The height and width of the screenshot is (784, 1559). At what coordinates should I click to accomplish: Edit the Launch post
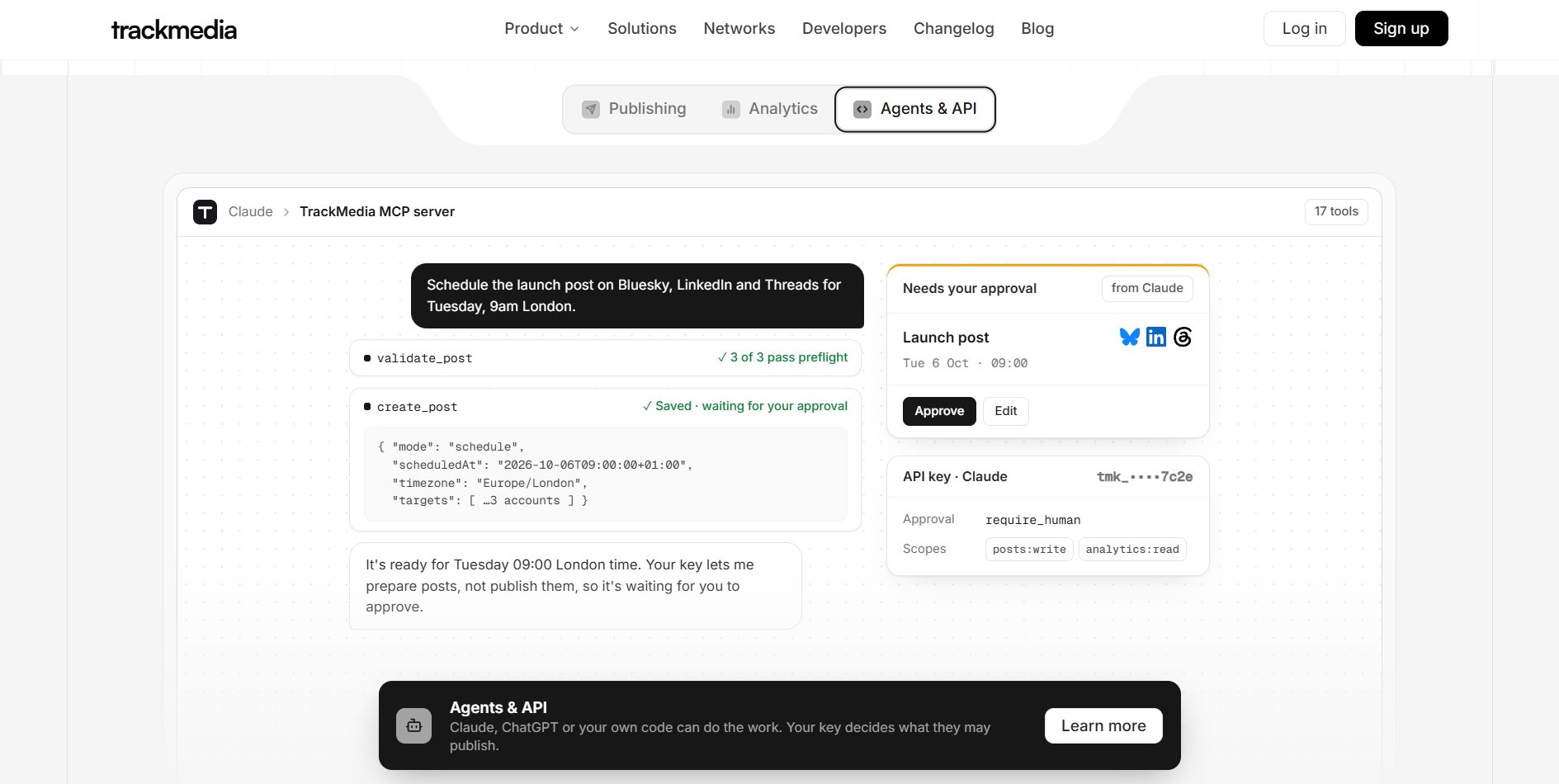1006,411
